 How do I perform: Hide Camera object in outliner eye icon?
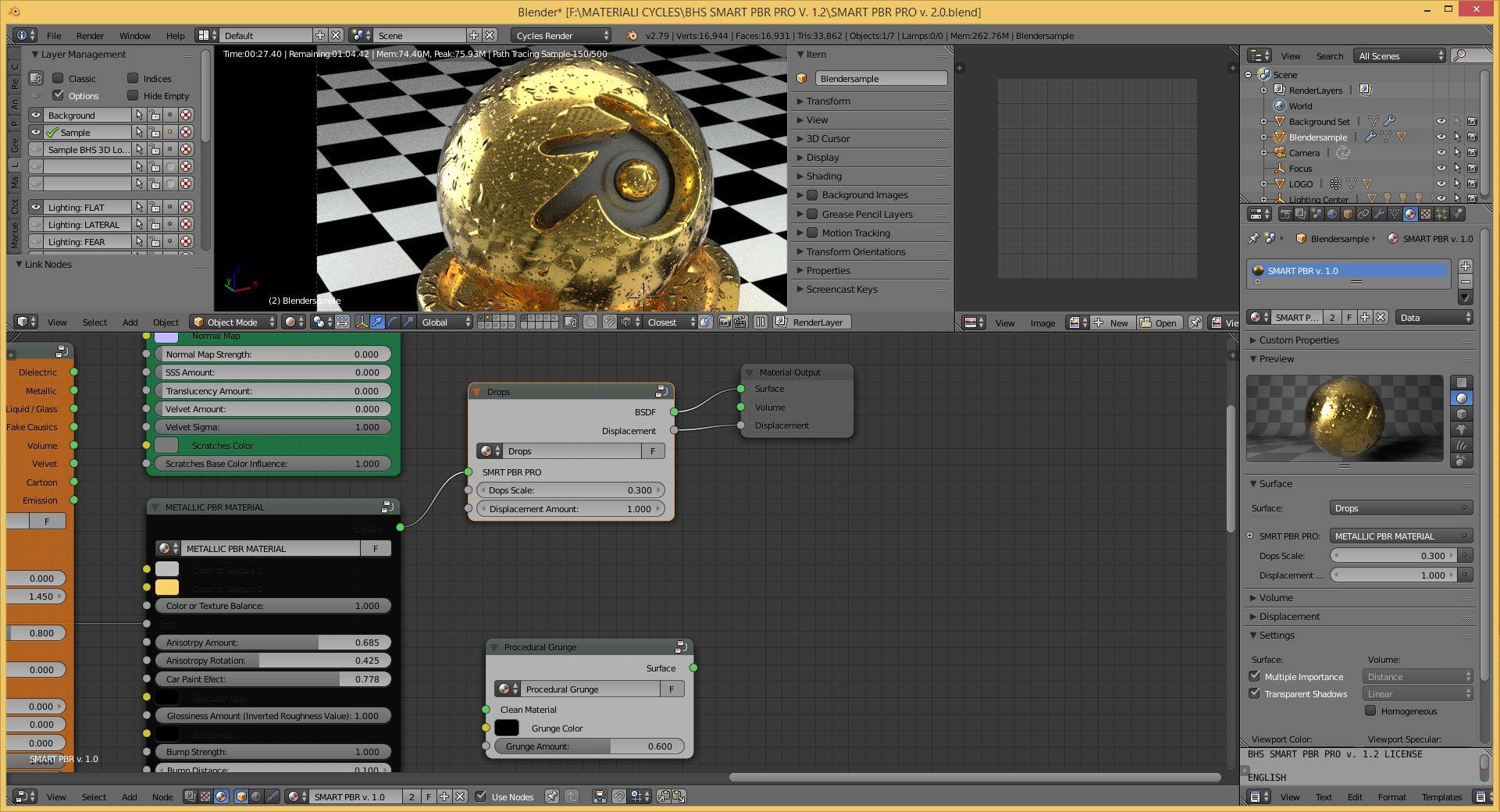[x=1441, y=152]
